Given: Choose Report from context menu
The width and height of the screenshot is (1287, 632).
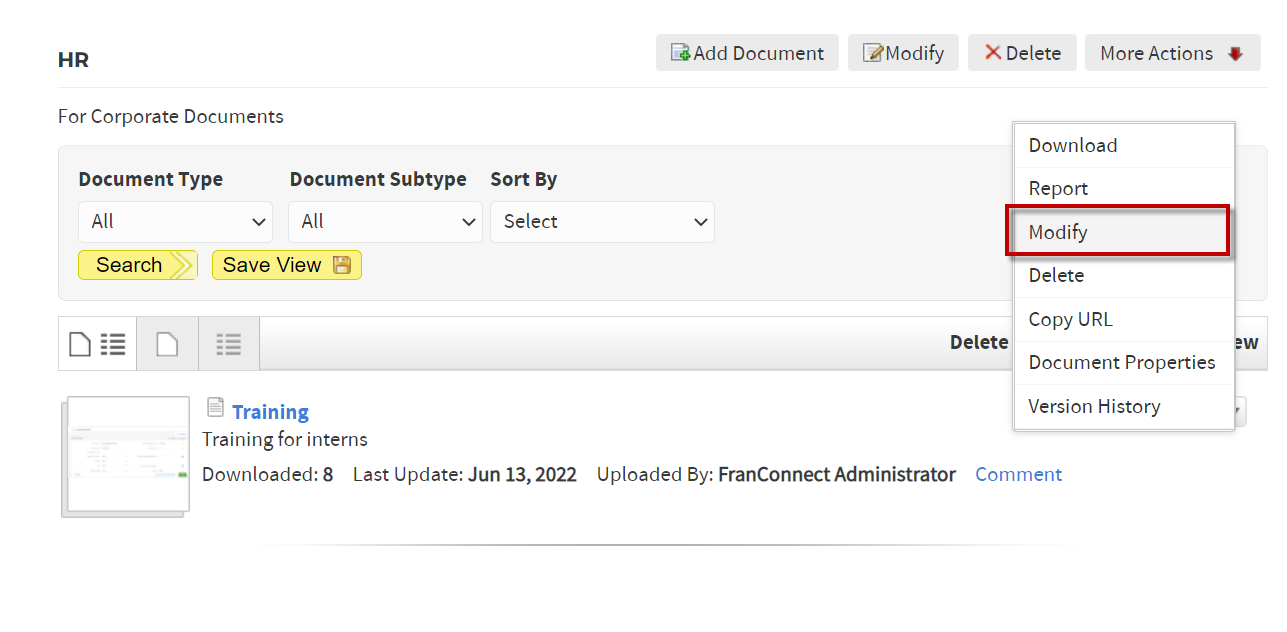Looking at the screenshot, I should tap(1124, 188).
